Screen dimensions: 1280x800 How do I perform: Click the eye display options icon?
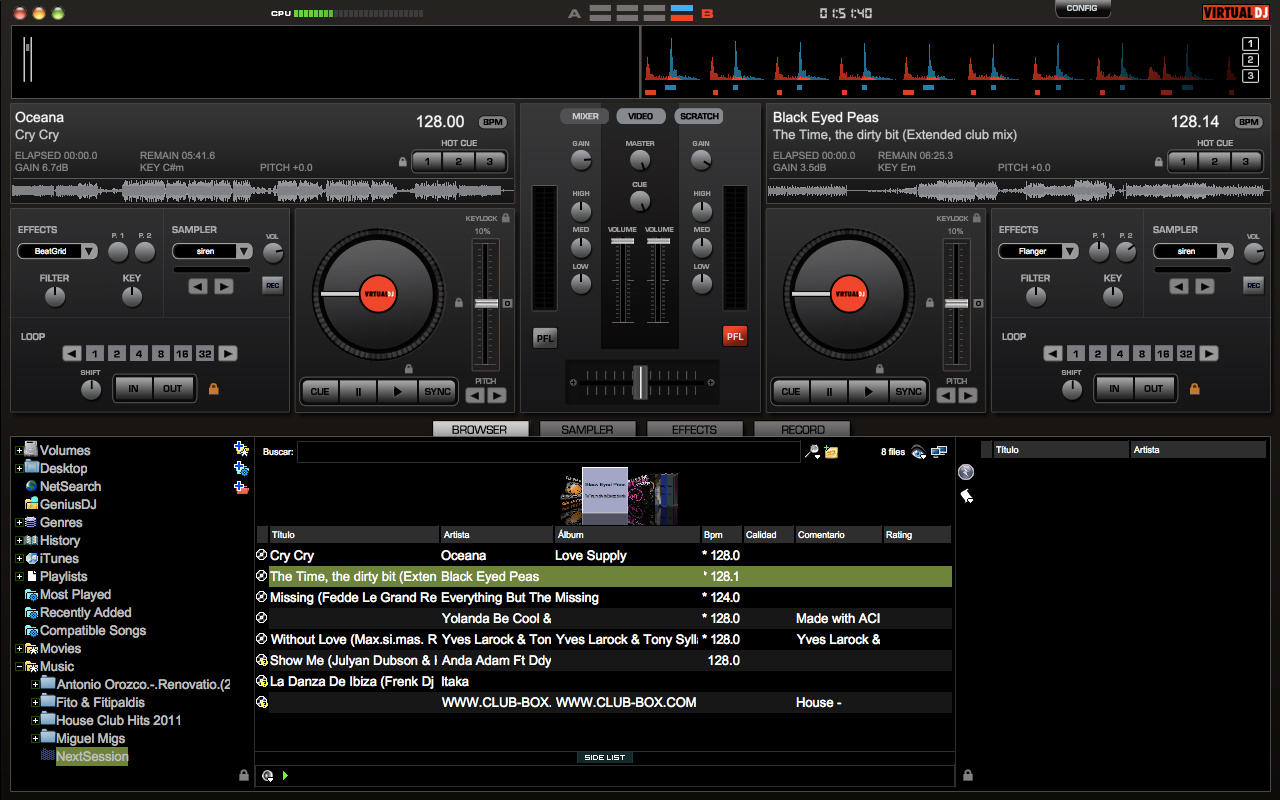[918, 452]
